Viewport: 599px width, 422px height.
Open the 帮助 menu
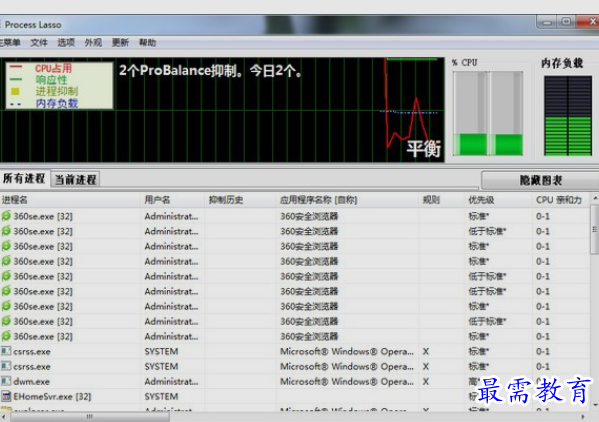(147, 42)
